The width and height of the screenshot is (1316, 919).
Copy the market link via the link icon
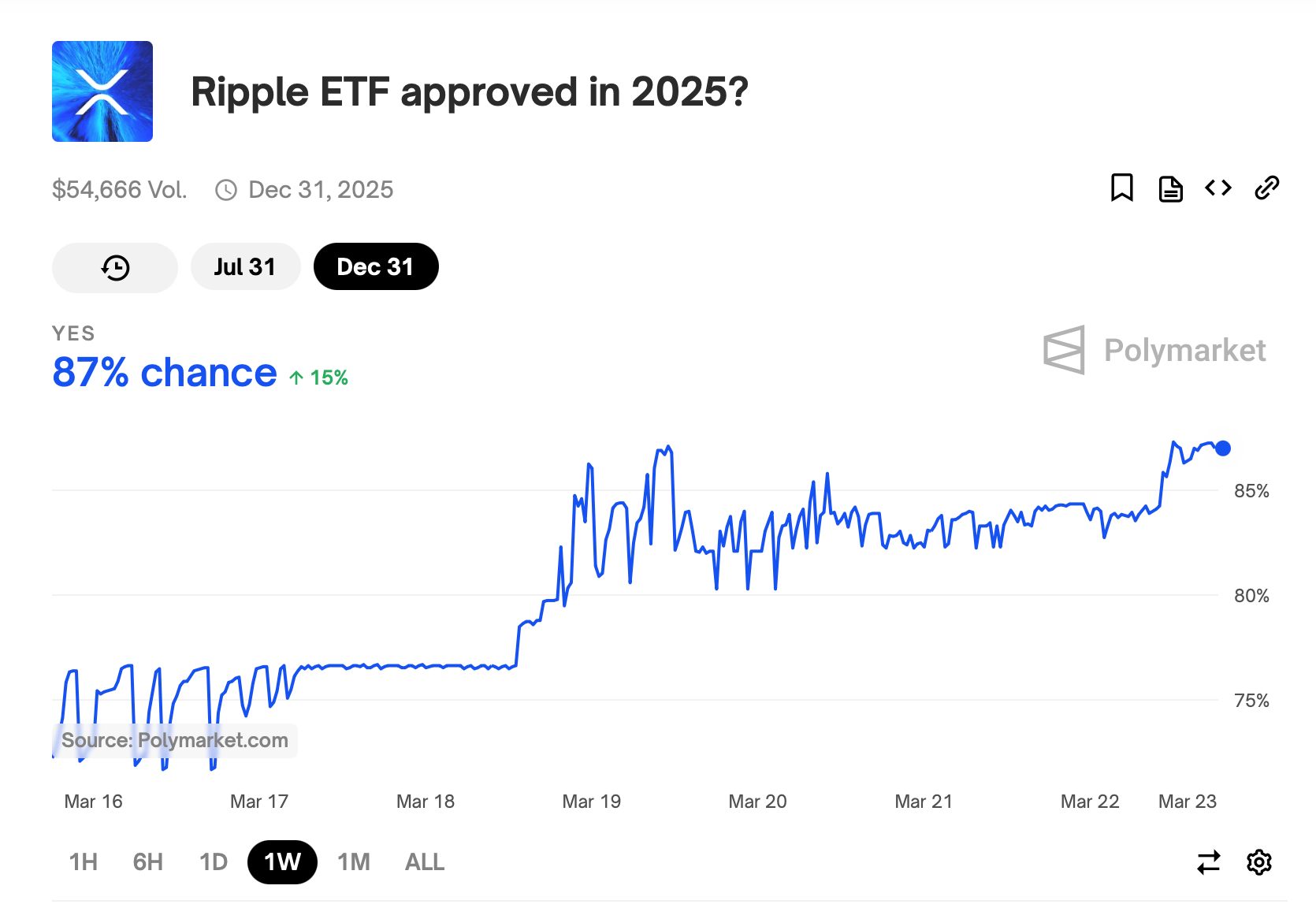1266,188
